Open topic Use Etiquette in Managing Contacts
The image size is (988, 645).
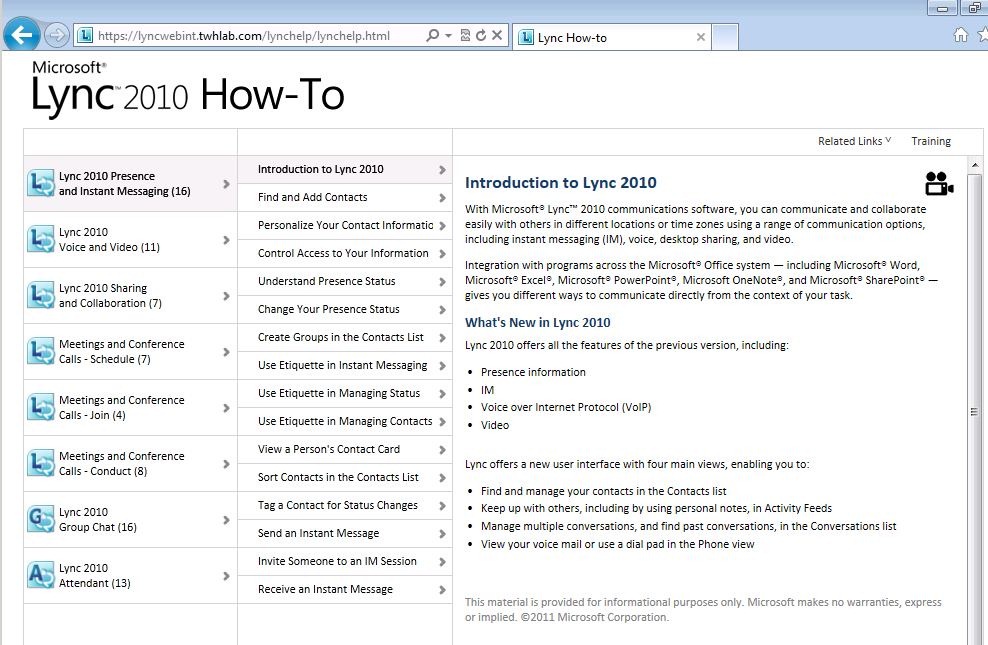click(345, 421)
